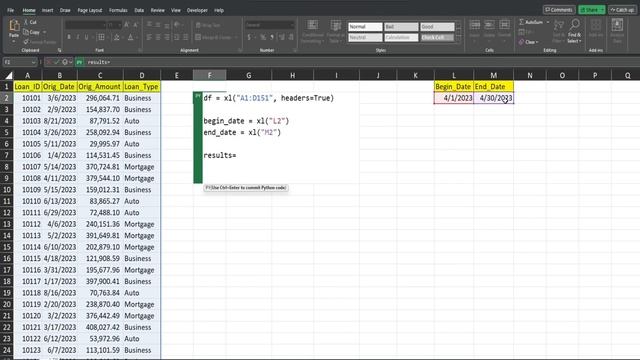Toggle Underline formatting button
This screenshot has height=360, width=640.
pyautogui.click(x=86, y=37)
